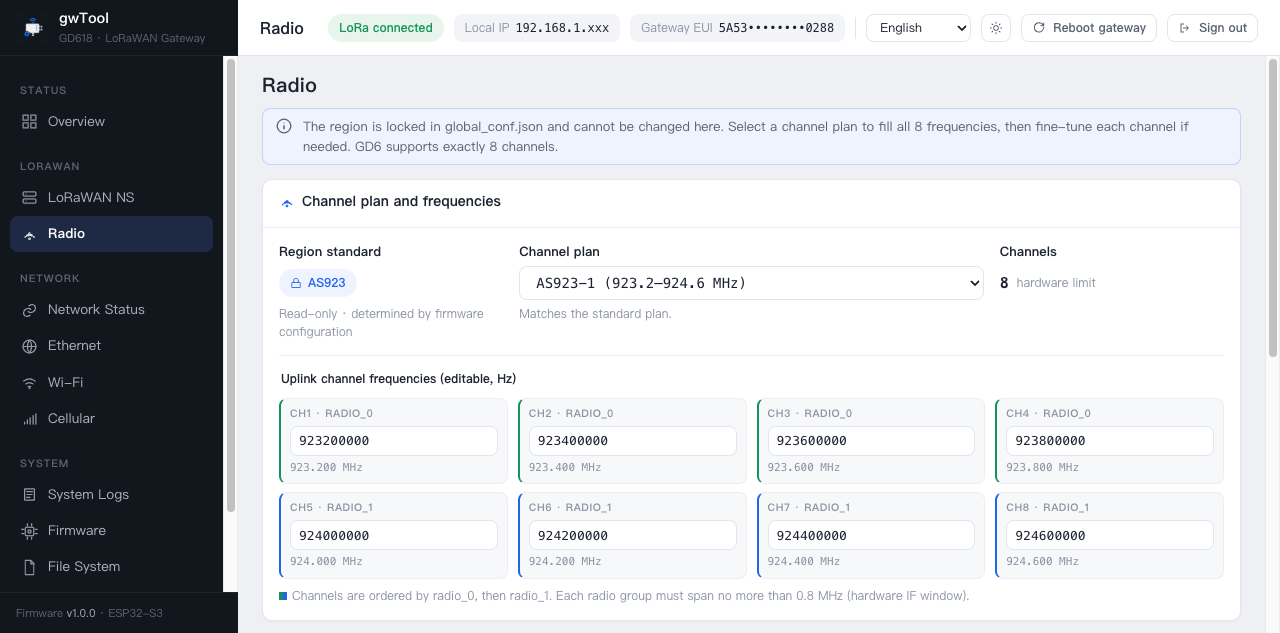Viewport: 1280px width, 633px height.
Task: Click the sidebar vertical scrollbar
Action: pyautogui.click(x=231, y=285)
